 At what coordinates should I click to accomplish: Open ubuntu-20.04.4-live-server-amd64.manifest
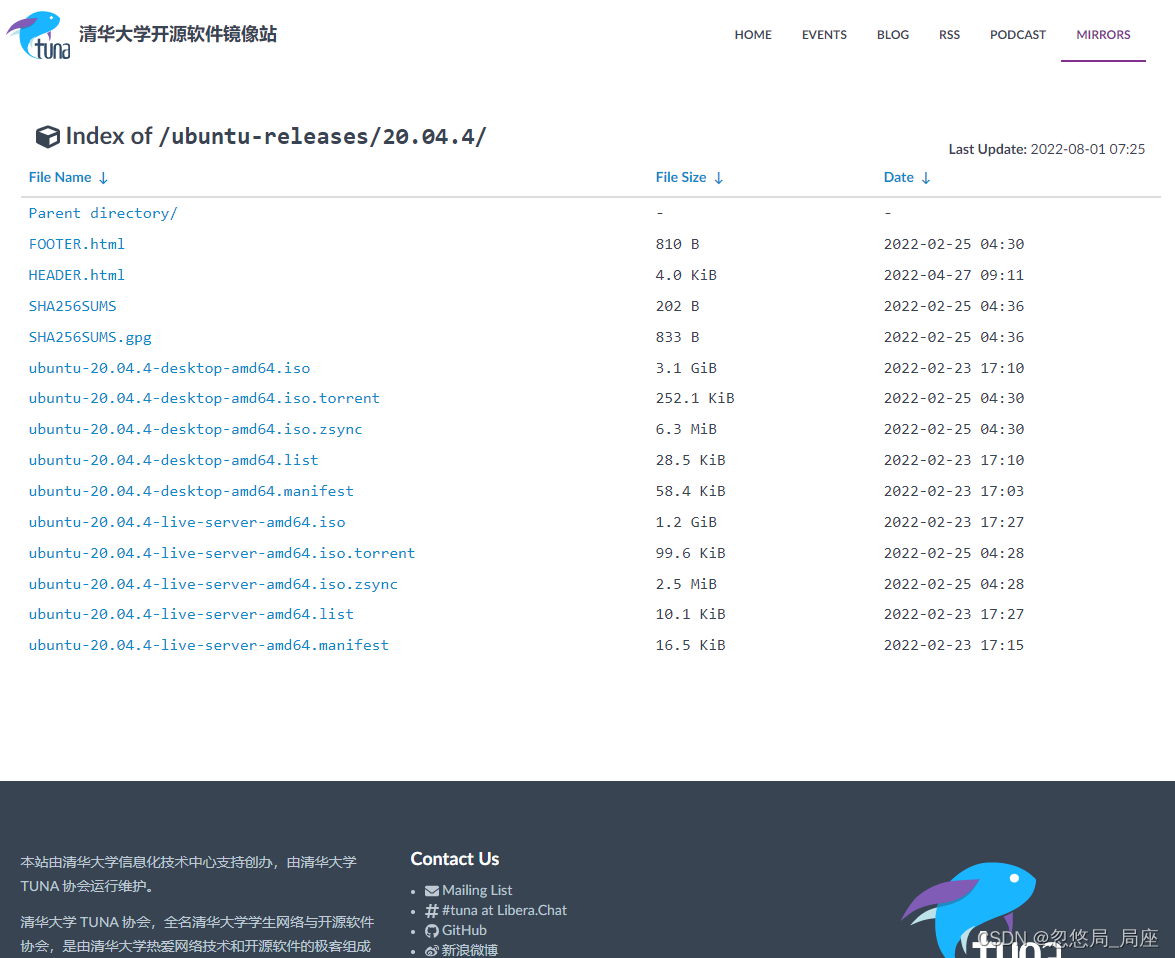click(x=208, y=645)
